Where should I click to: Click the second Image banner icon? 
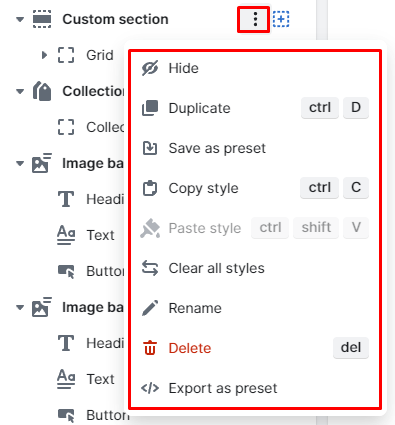click(42, 307)
